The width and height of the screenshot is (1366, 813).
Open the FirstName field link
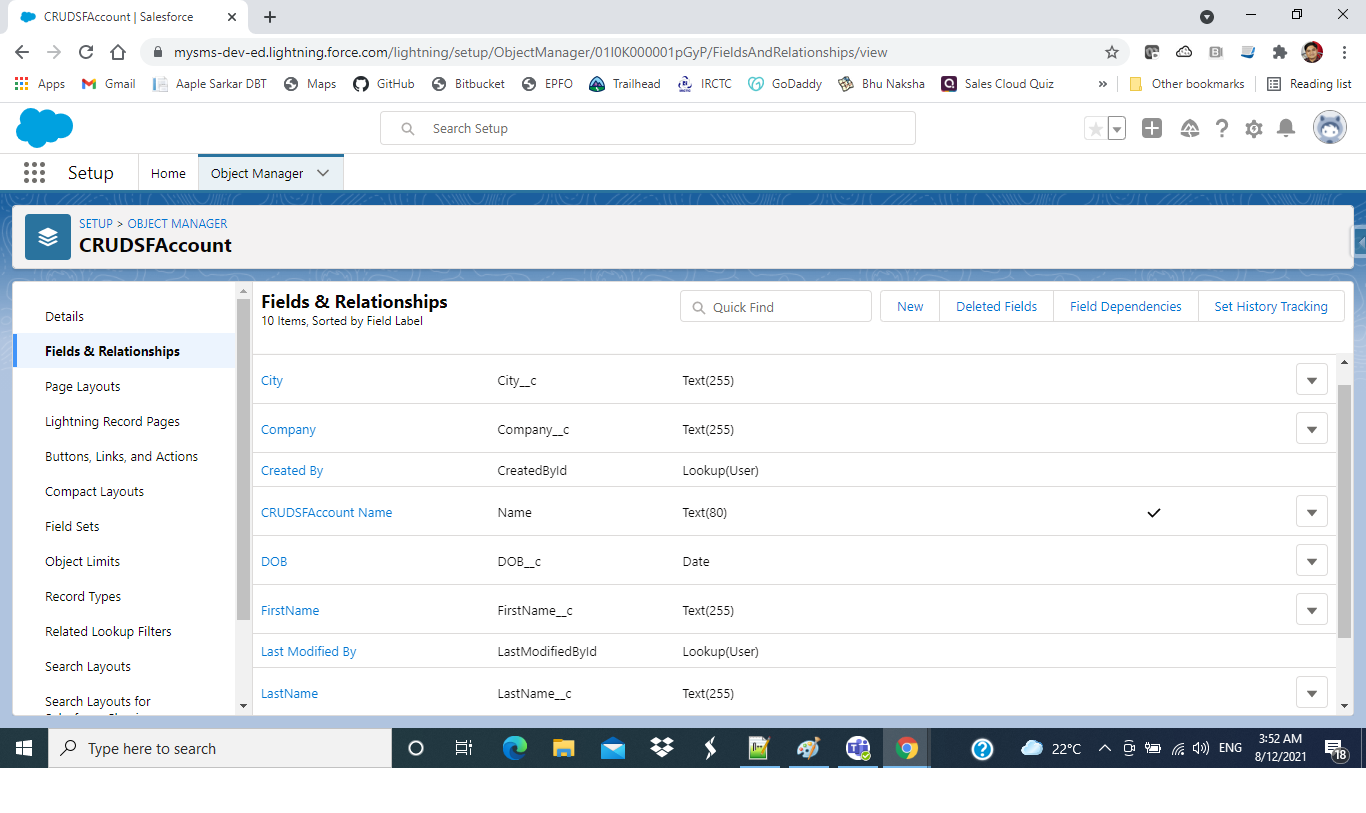(290, 610)
